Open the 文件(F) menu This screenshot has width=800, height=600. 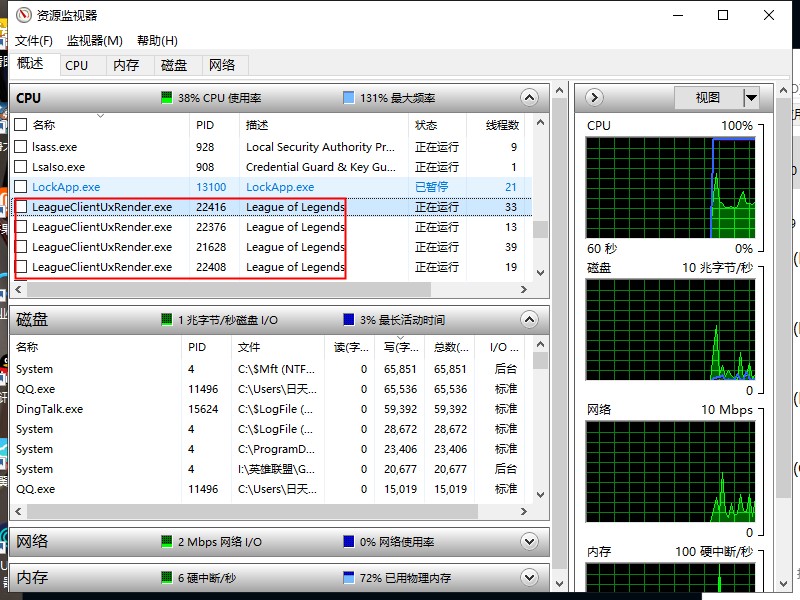34,41
